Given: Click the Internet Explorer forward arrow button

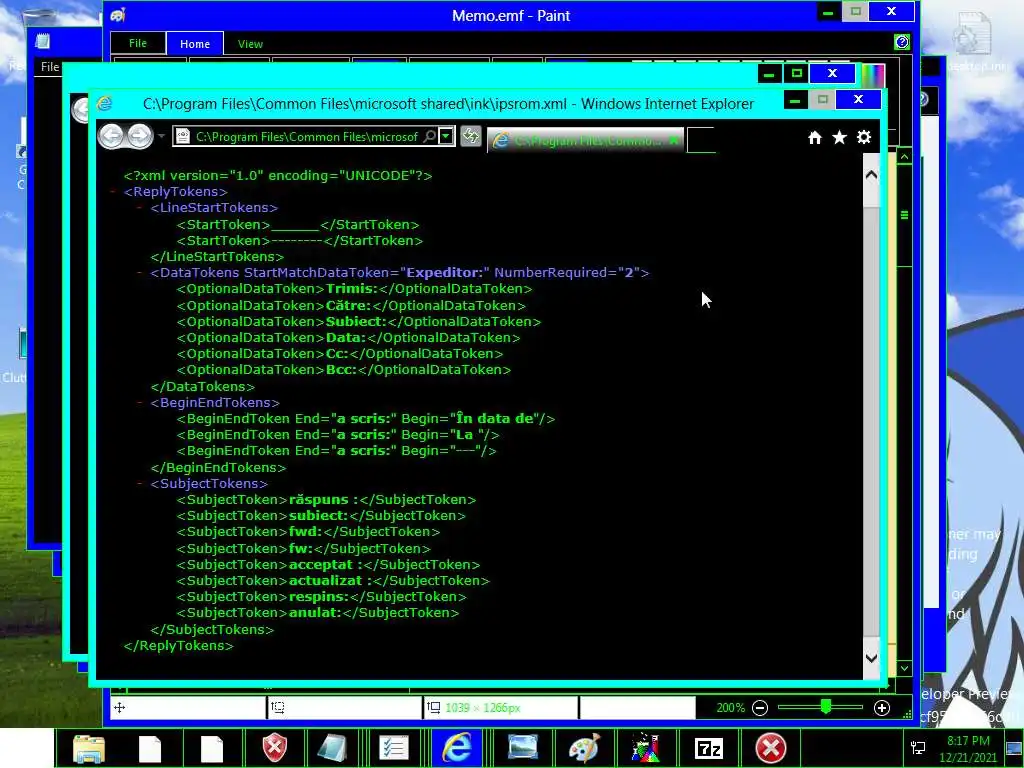Looking at the screenshot, I should coord(140,136).
